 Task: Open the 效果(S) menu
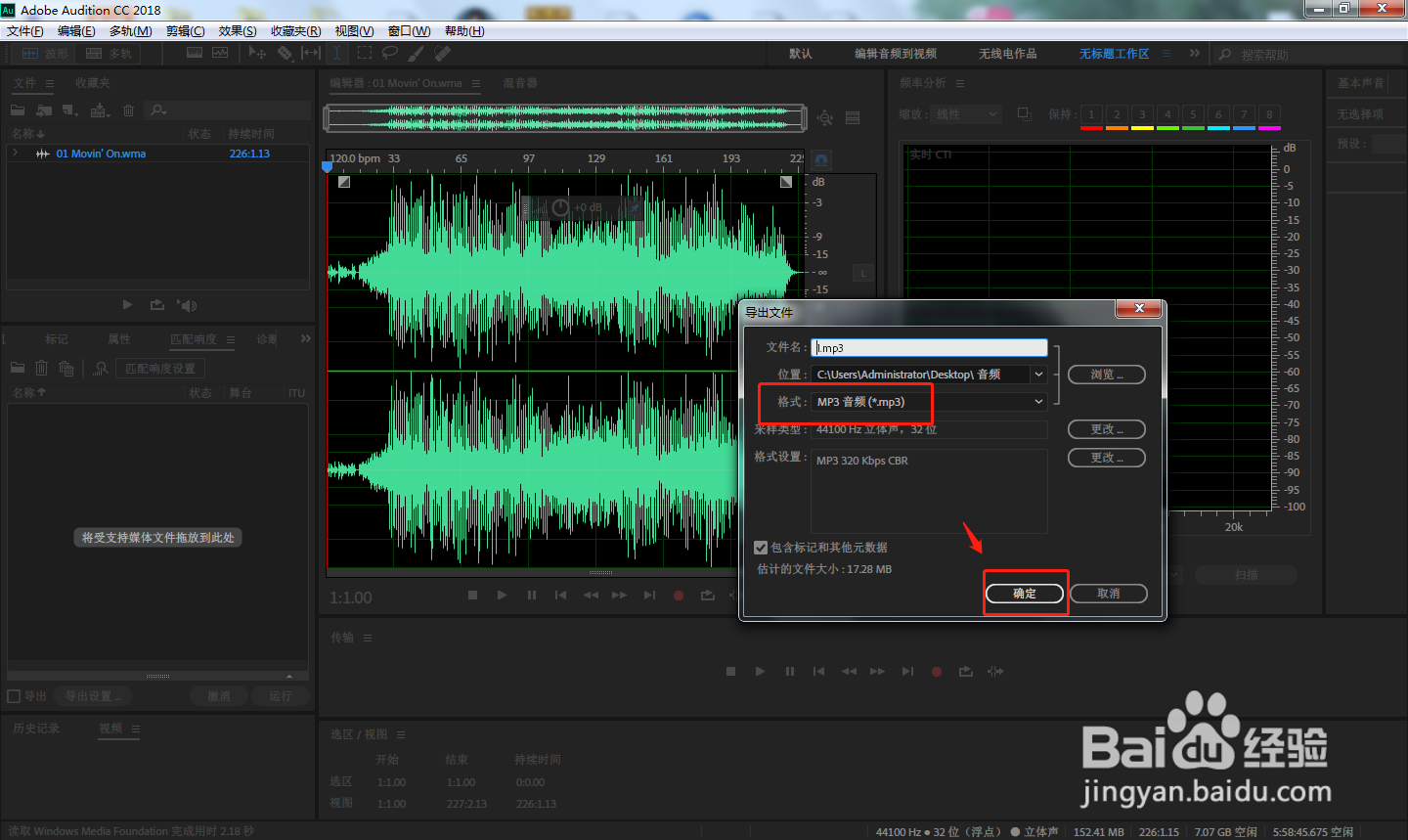point(238,31)
